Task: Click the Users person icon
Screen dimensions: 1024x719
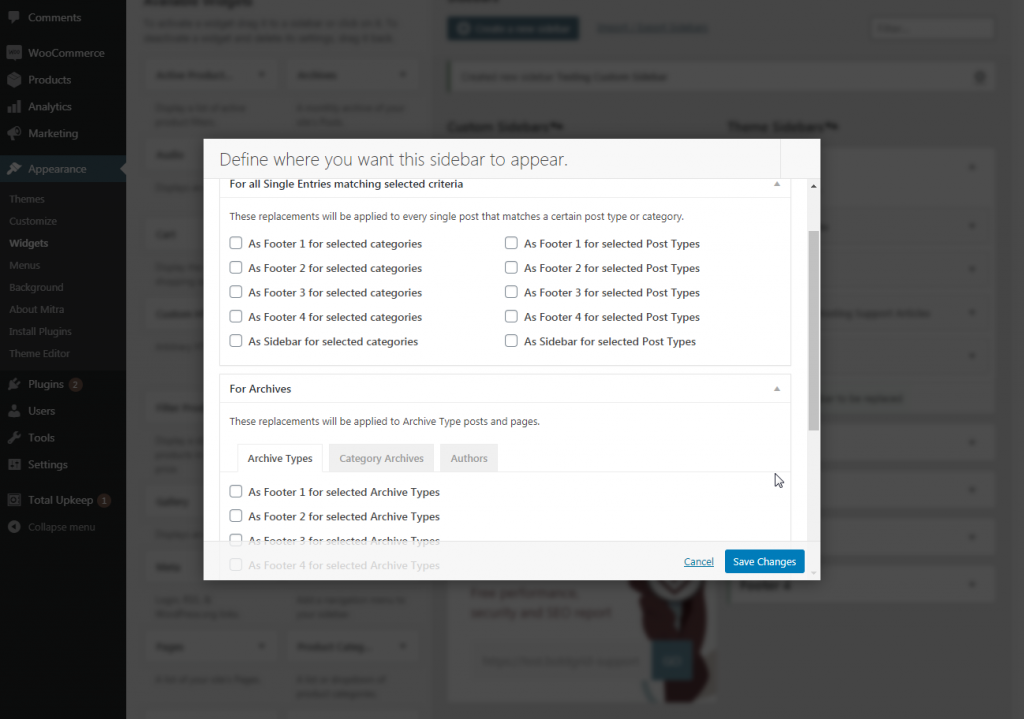Action: (14, 411)
